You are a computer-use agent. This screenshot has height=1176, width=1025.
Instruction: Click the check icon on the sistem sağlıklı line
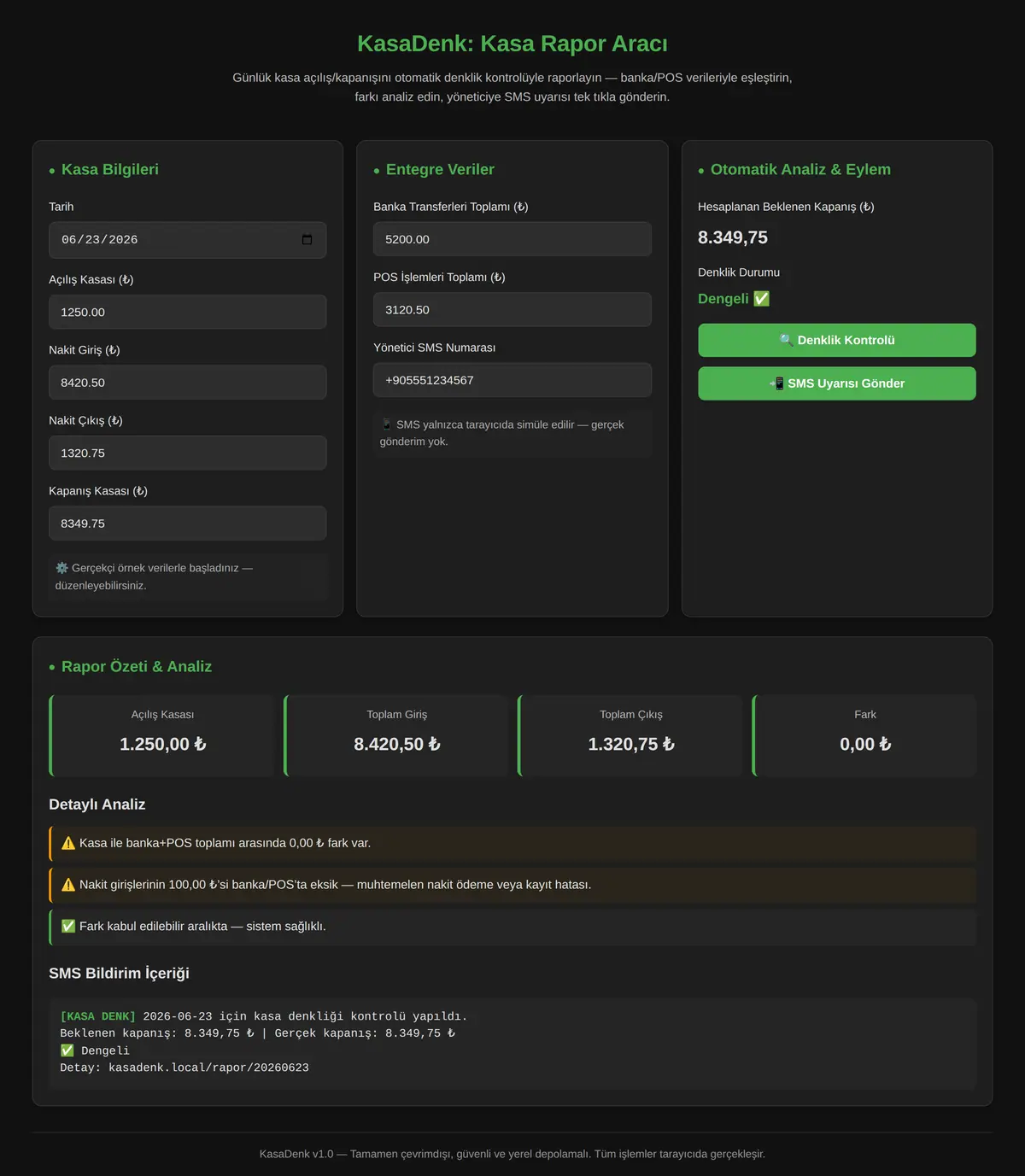pos(68,927)
